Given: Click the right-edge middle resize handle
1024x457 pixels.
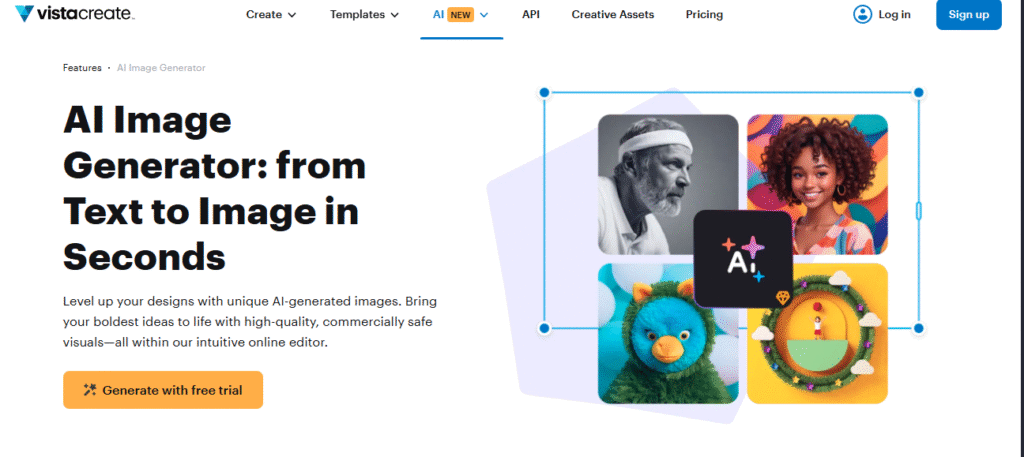Looking at the screenshot, I should [919, 210].
